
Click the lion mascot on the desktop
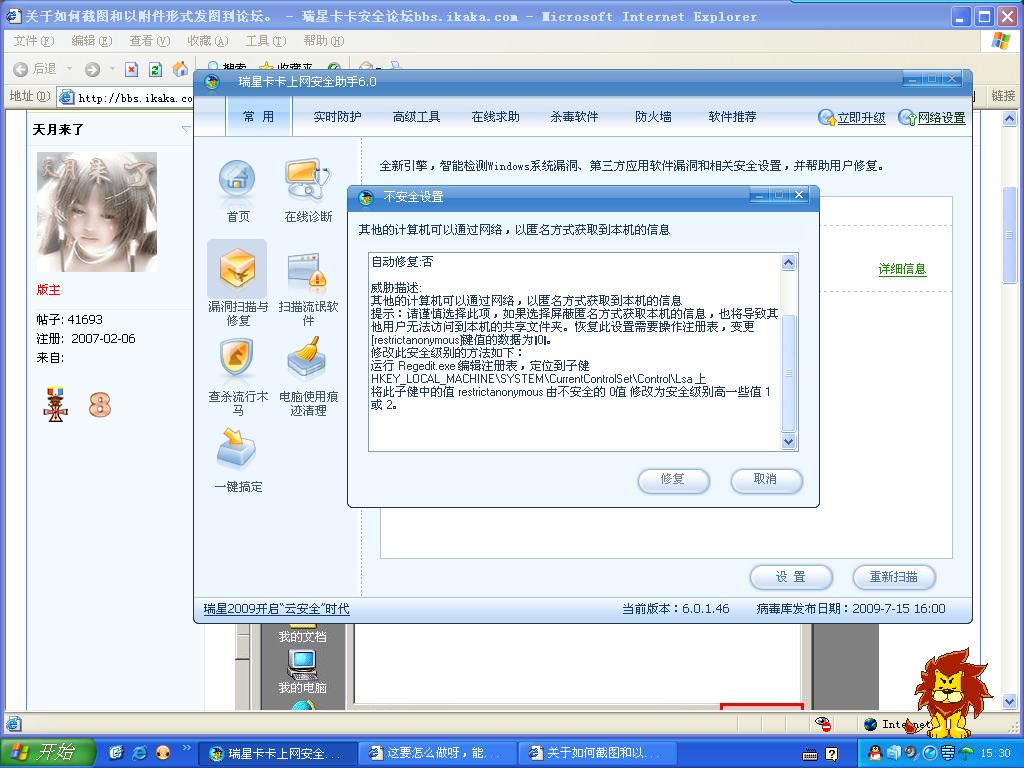coord(952,693)
